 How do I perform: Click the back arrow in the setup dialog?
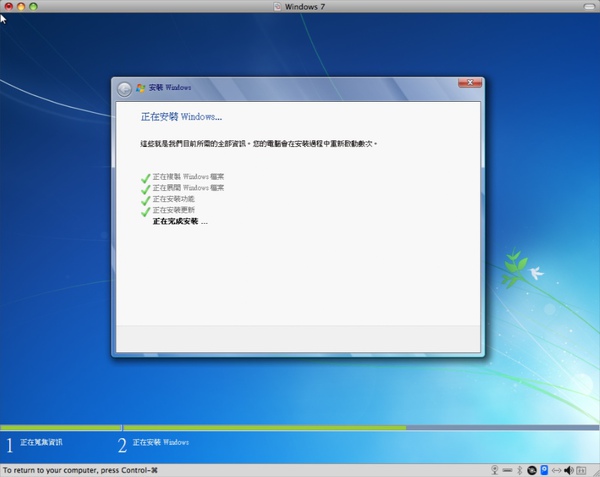124,89
